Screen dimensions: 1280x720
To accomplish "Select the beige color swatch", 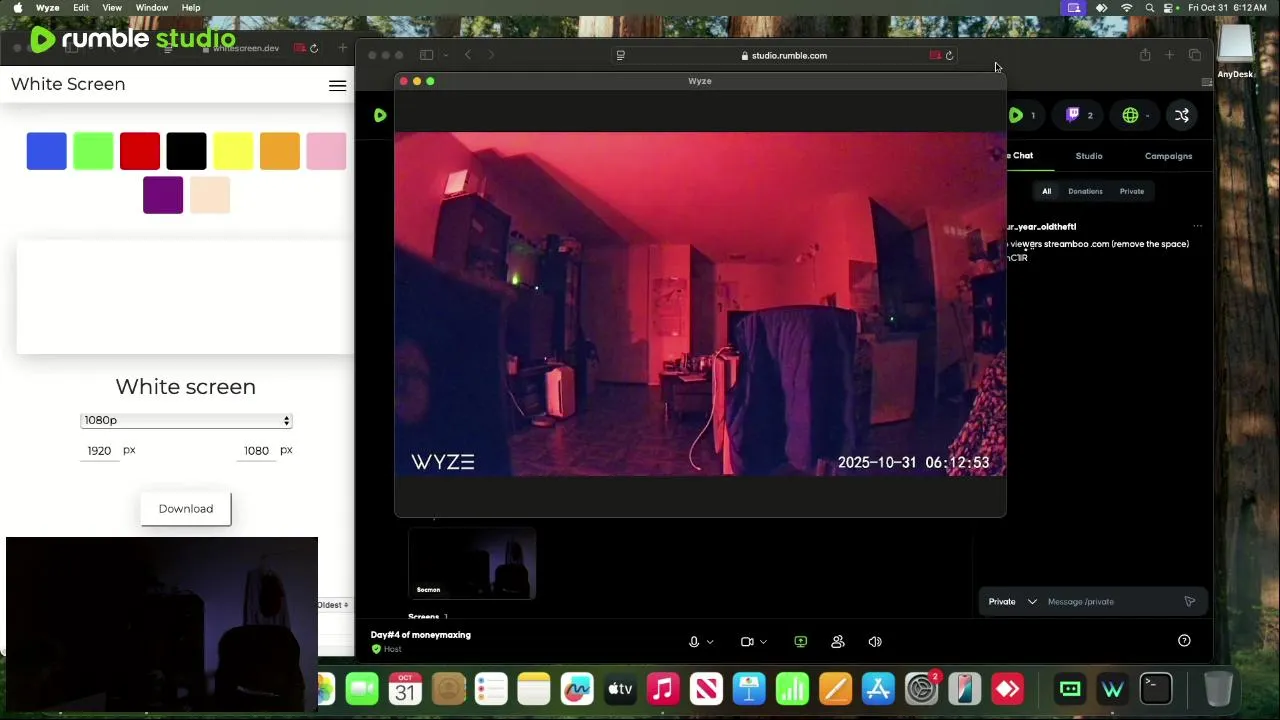I will (x=210, y=195).
